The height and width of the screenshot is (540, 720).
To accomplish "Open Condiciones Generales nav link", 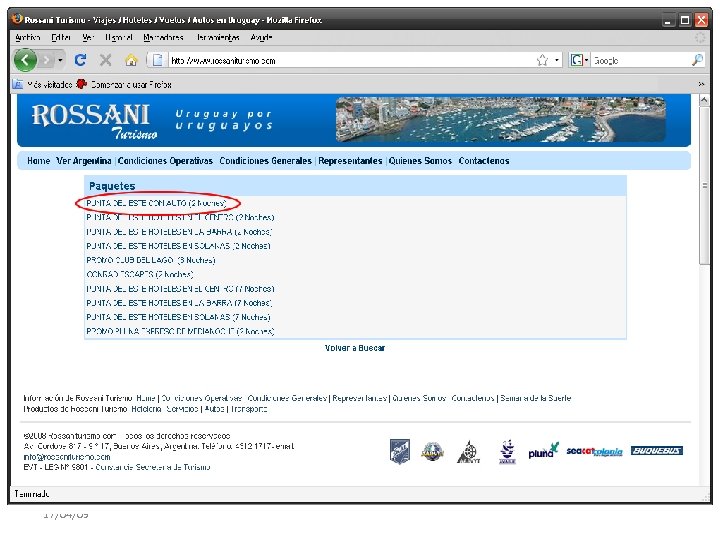I will (265, 161).
